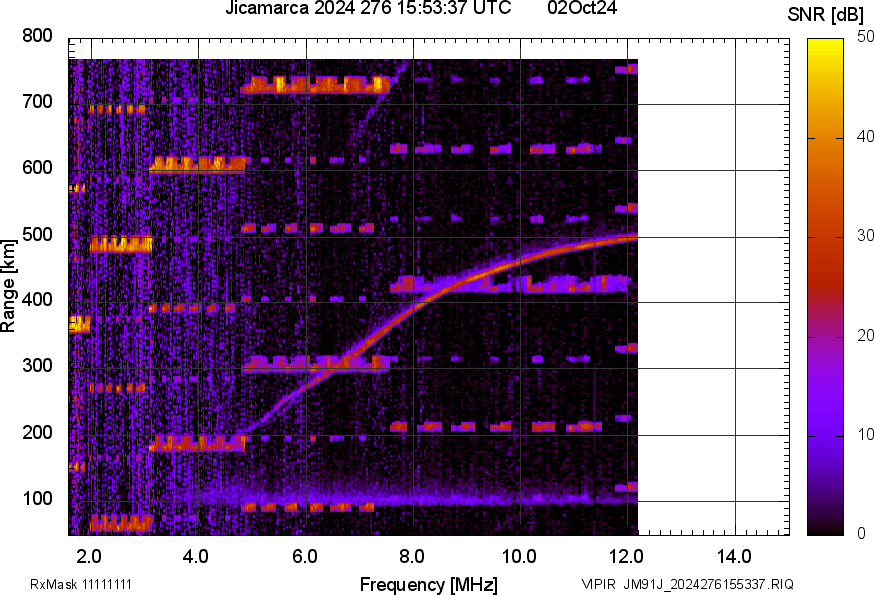Click the strong interference band at 720 km
Viewport: 874px width, 595px height.
[315, 85]
